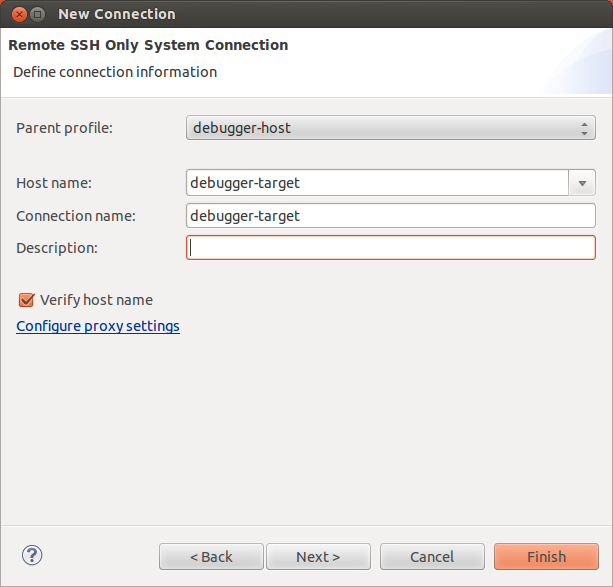Screen dimensions: 613x587
Task: Expand the Host name dropdown arrow
Action: (x=582, y=183)
